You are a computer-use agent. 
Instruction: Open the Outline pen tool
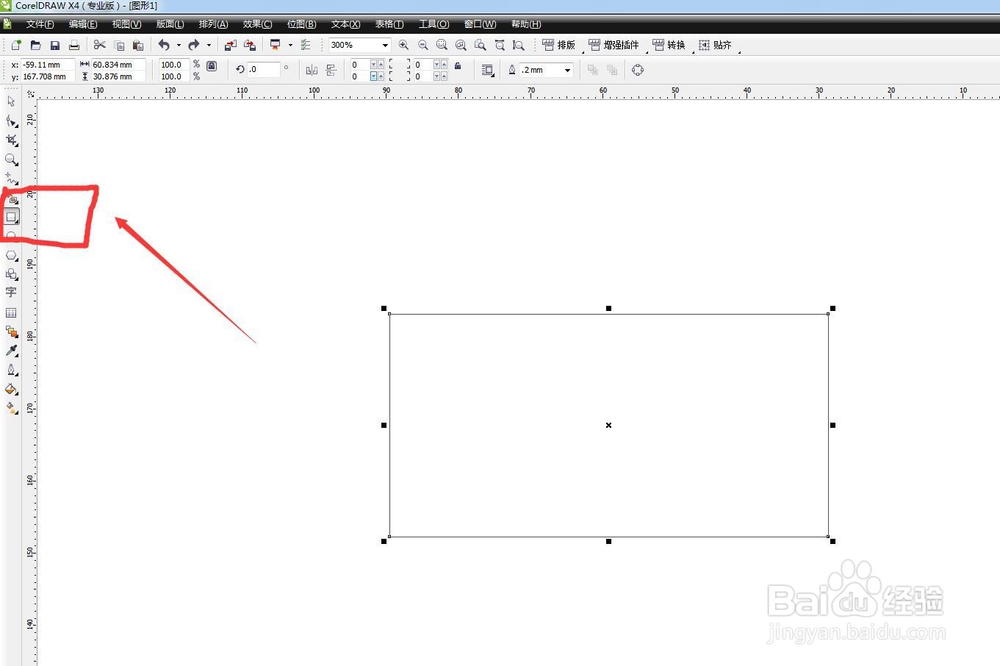click(11, 370)
